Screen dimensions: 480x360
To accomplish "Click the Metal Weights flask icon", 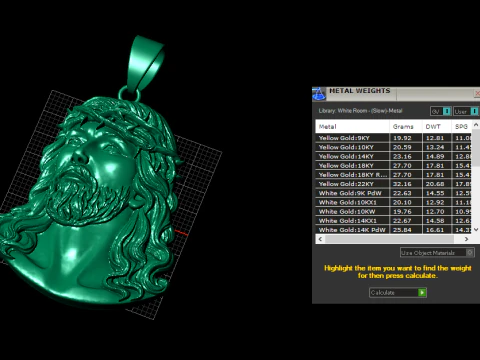I will click(x=319, y=94).
